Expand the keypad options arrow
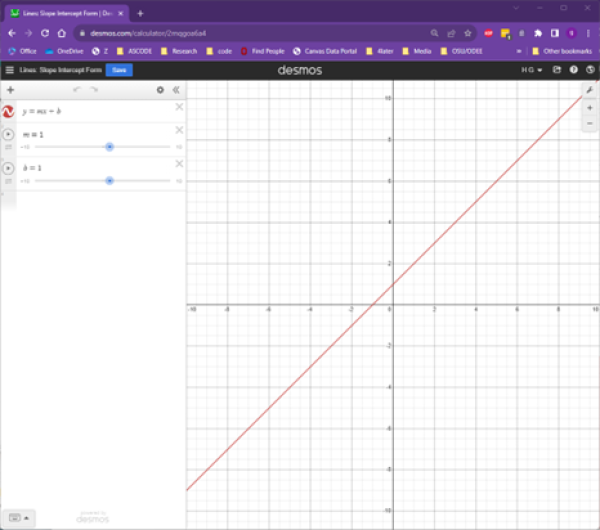This screenshot has height=530, width=600. 26,518
